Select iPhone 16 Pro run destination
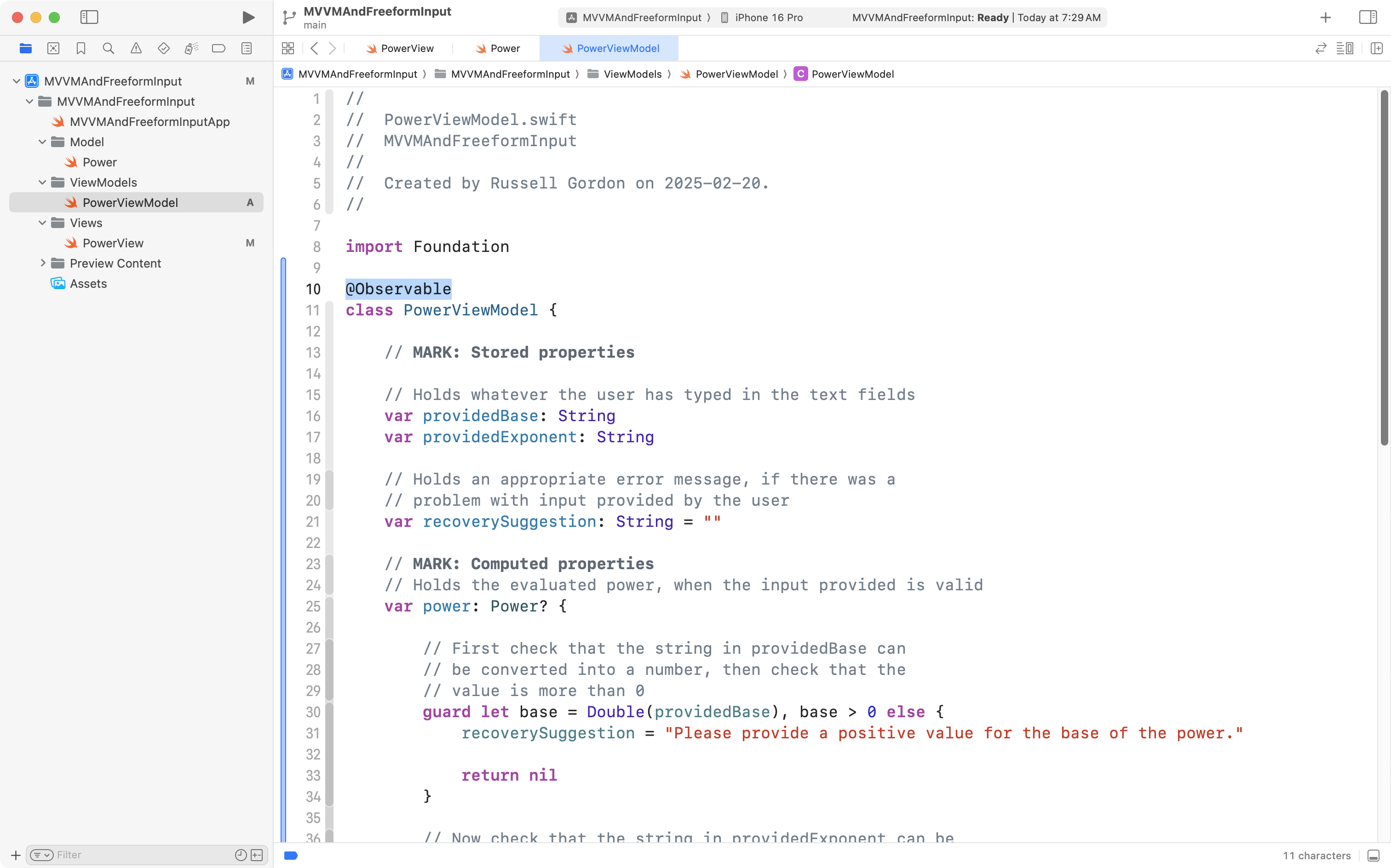The image size is (1391, 868). click(769, 17)
